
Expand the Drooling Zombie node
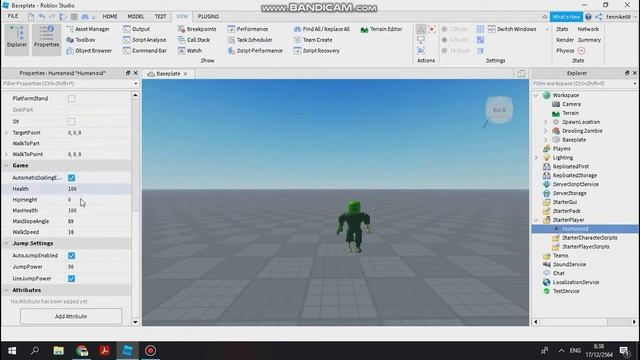pyautogui.click(x=545, y=131)
